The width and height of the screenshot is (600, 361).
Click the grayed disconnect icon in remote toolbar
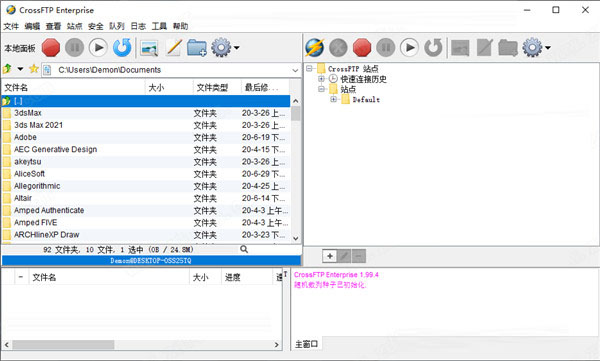(x=338, y=48)
